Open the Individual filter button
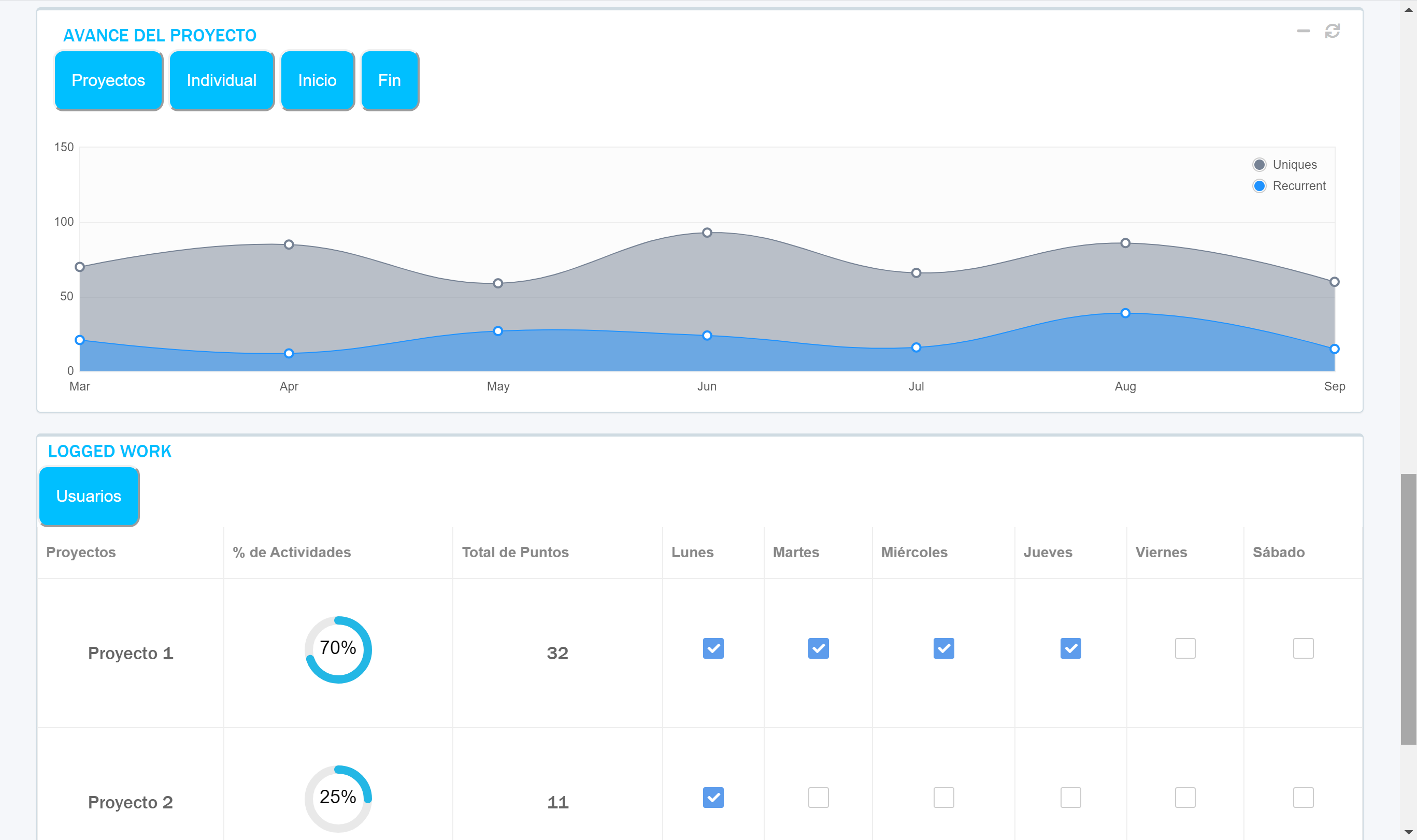The image size is (1417, 840). point(221,80)
